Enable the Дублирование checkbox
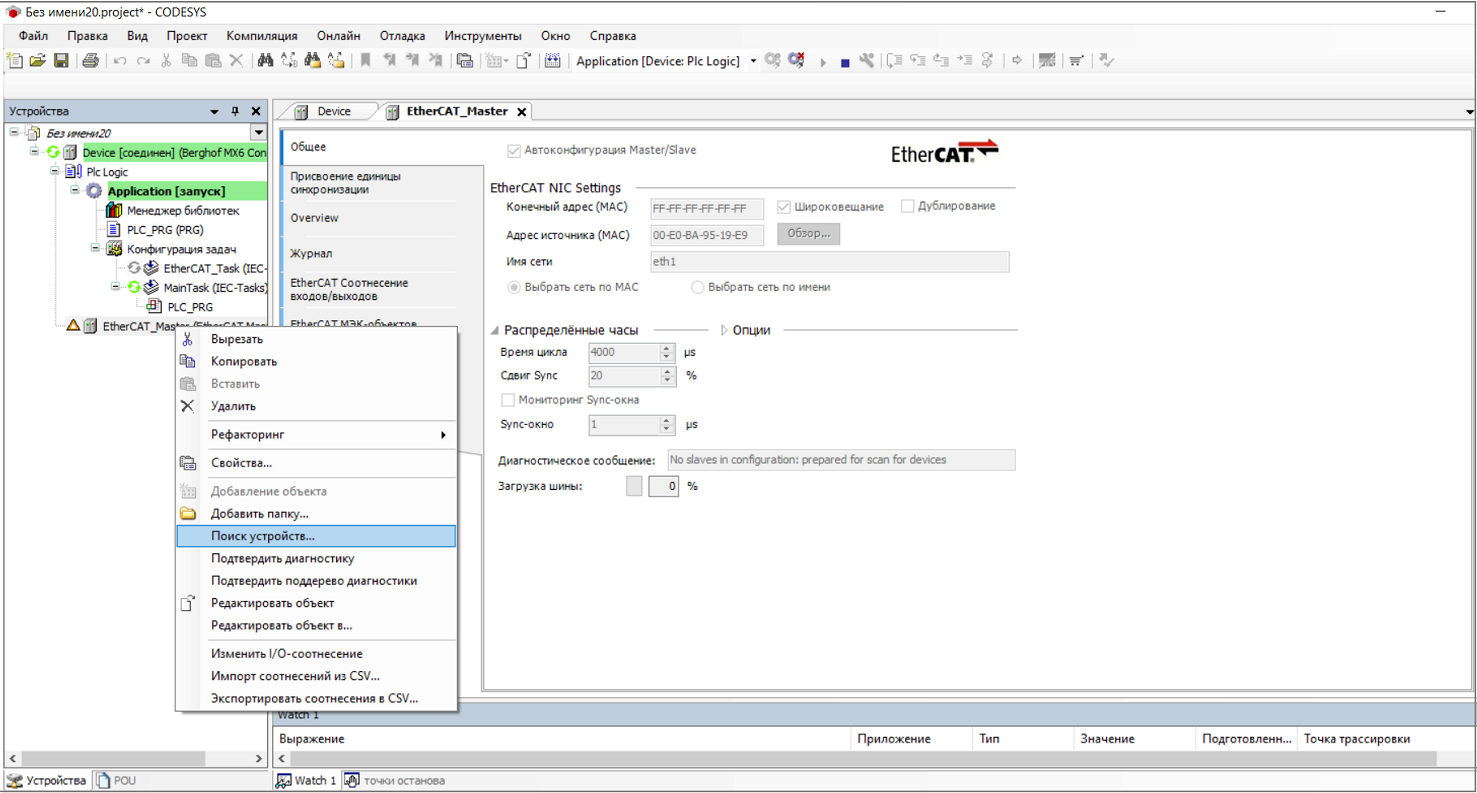 (908, 207)
